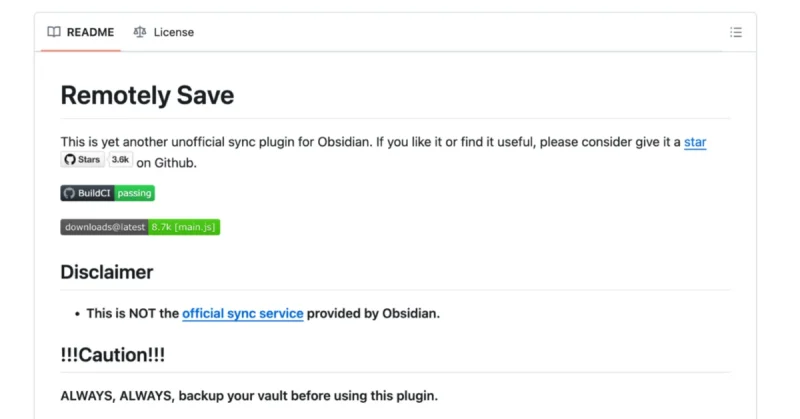800x419 pixels.
Task: Click the GitHub logo in BuildCI badge
Action: pyautogui.click(x=69, y=193)
